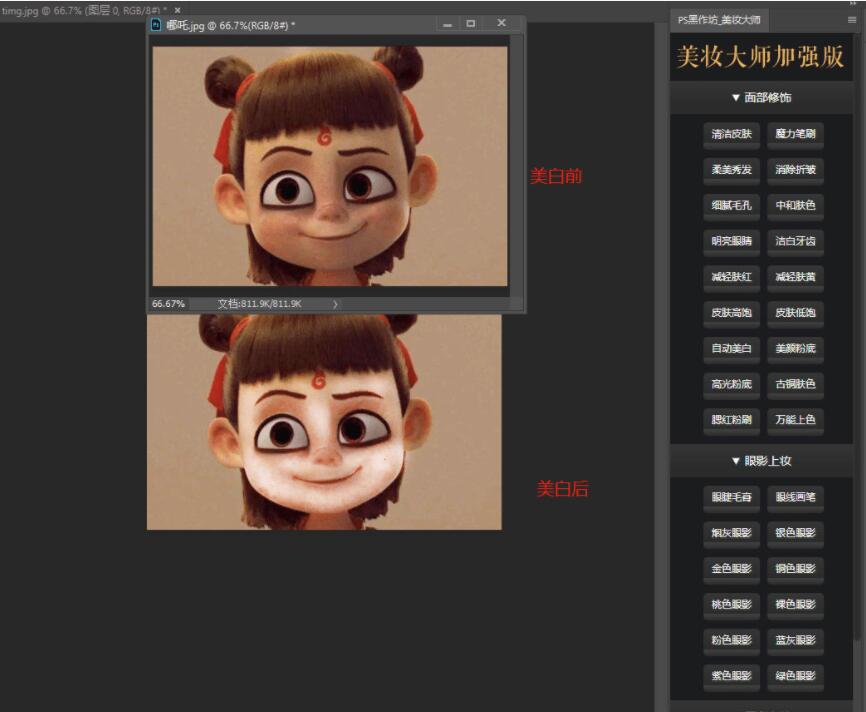Screen dimensions: 866x712
Task: Click the 66.67% zoom level field
Action: click(x=169, y=303)
